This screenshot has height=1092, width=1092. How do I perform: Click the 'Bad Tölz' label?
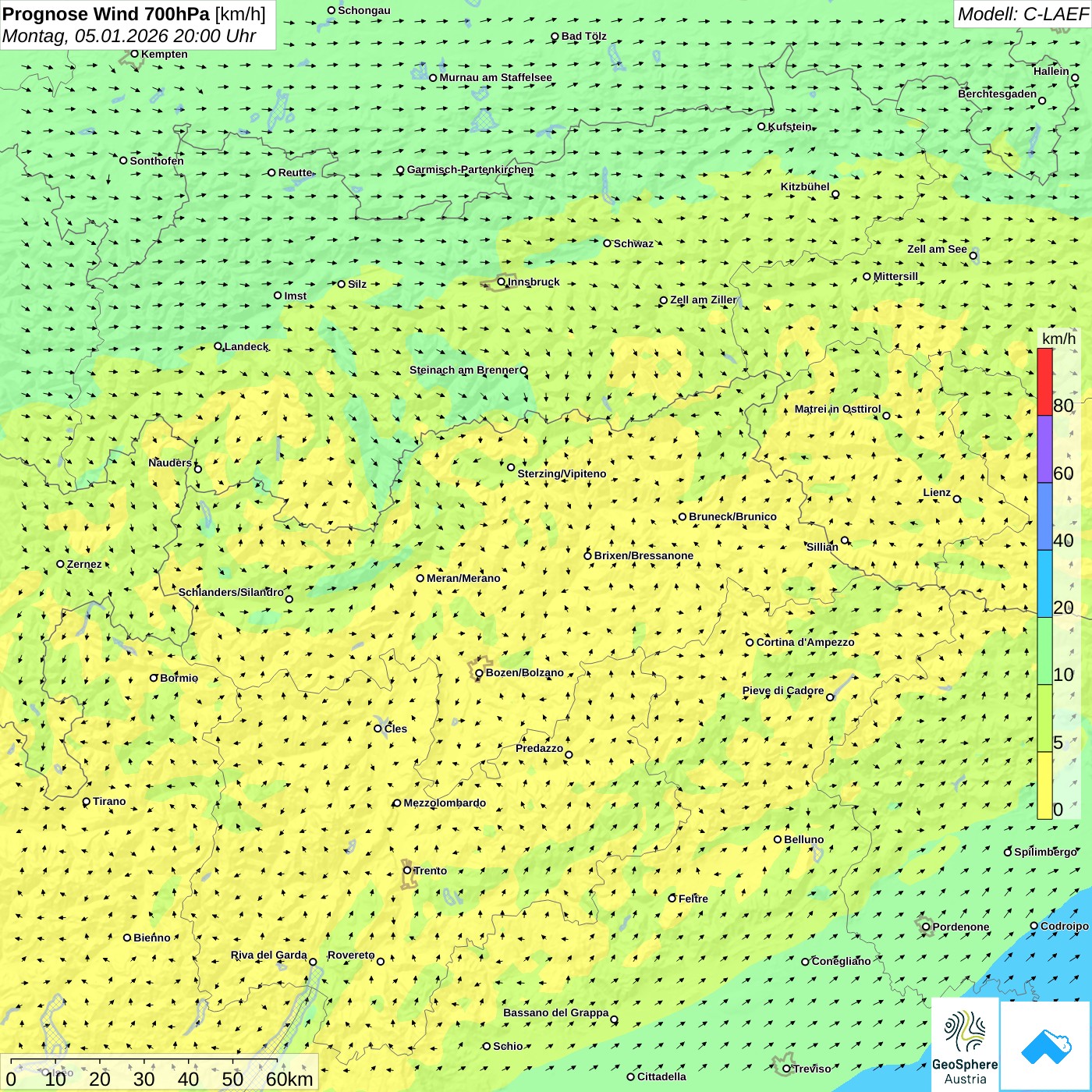(584, 36)
